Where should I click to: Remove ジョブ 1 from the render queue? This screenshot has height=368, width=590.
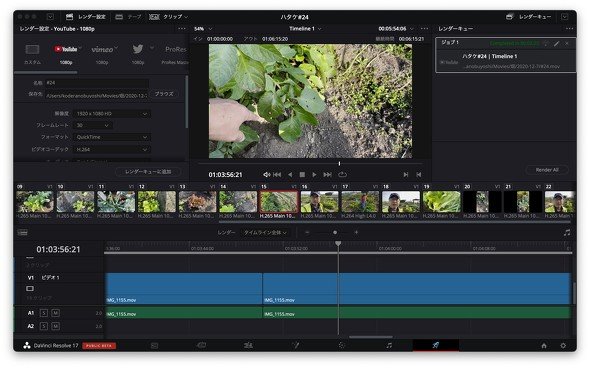[567, 44]
